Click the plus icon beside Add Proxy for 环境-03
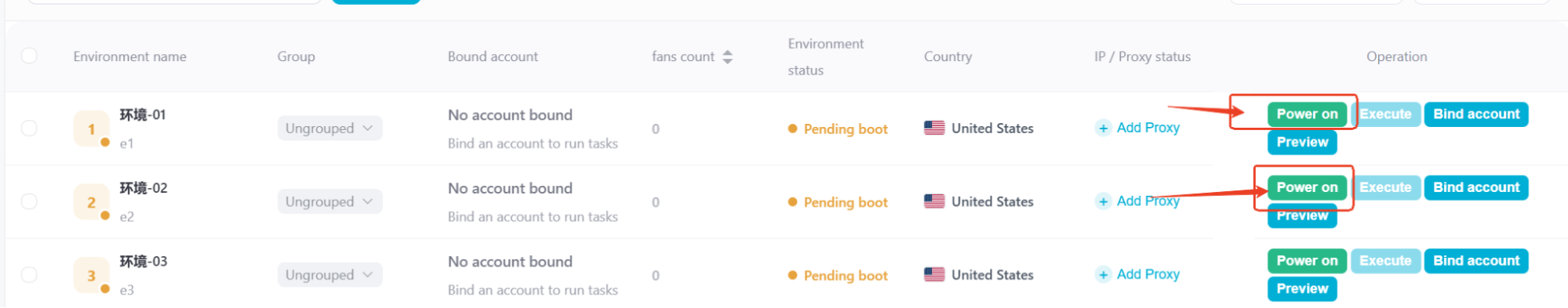The width and height of the screenshot is (1568, 308). 1103,274
